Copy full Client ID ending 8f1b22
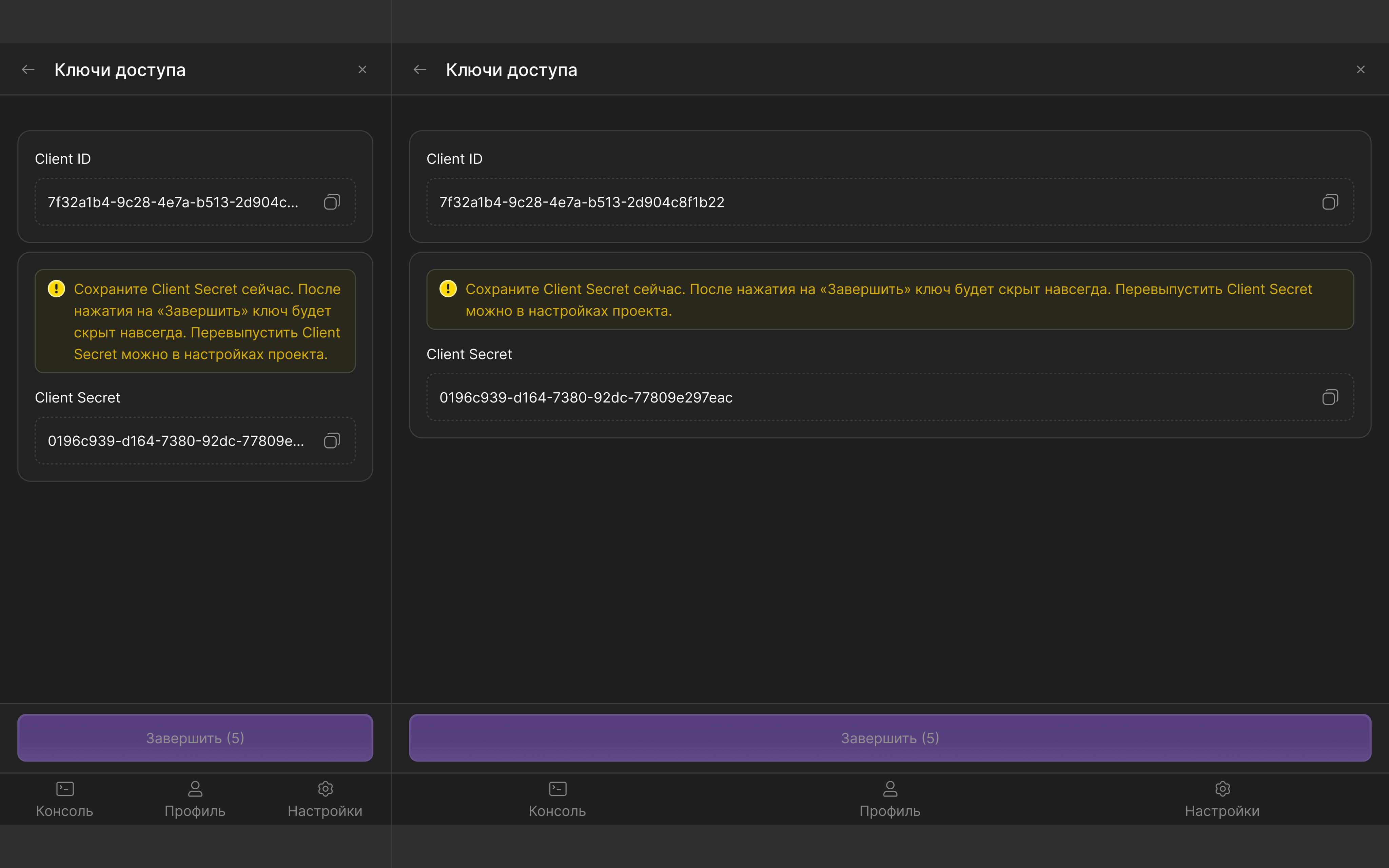1389x868 pixels. 1330,202
